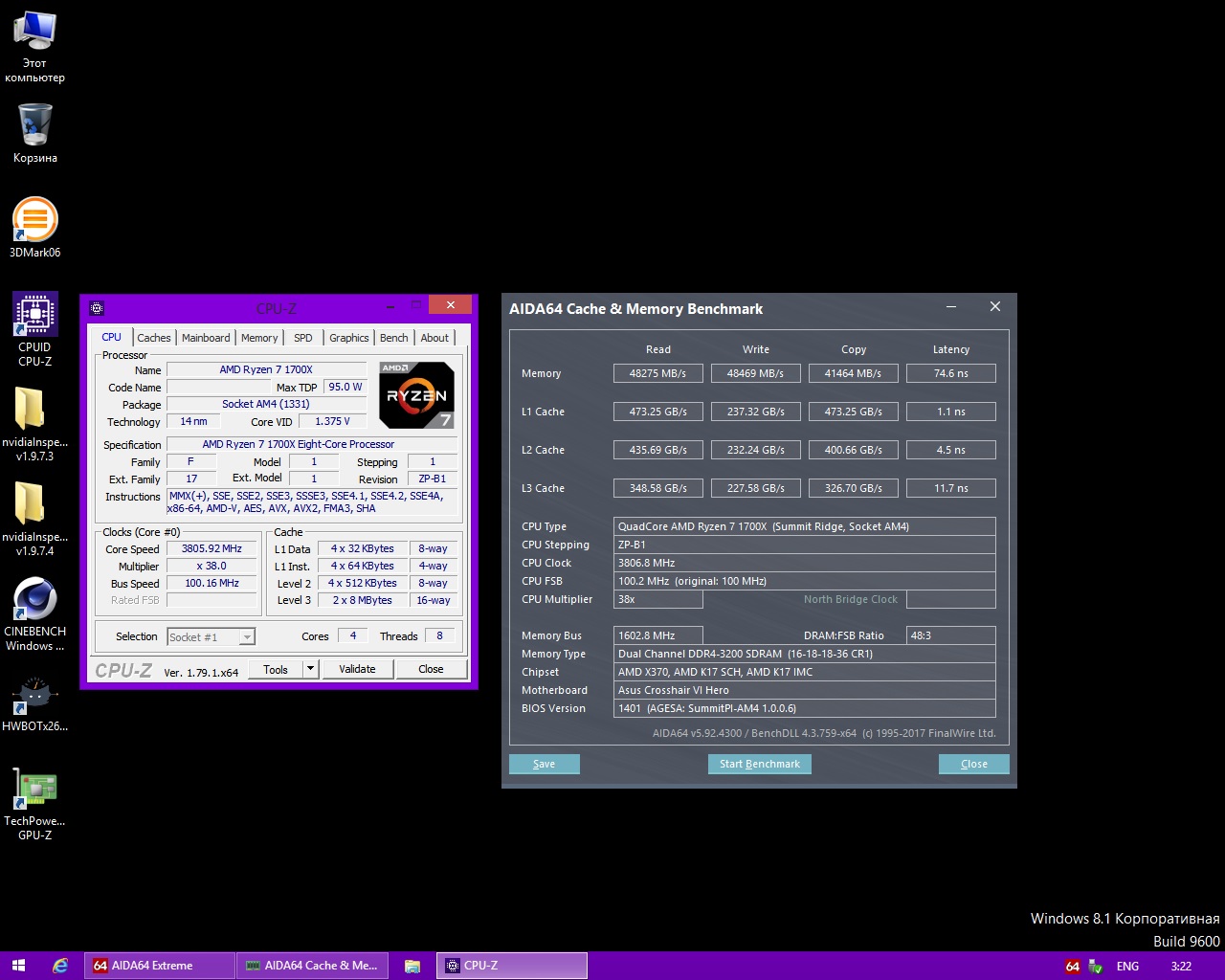The image size is (1225, 980).
Task: Select the nvidiaInspector v1.9.7.3 folder
Action: (34, 425)
